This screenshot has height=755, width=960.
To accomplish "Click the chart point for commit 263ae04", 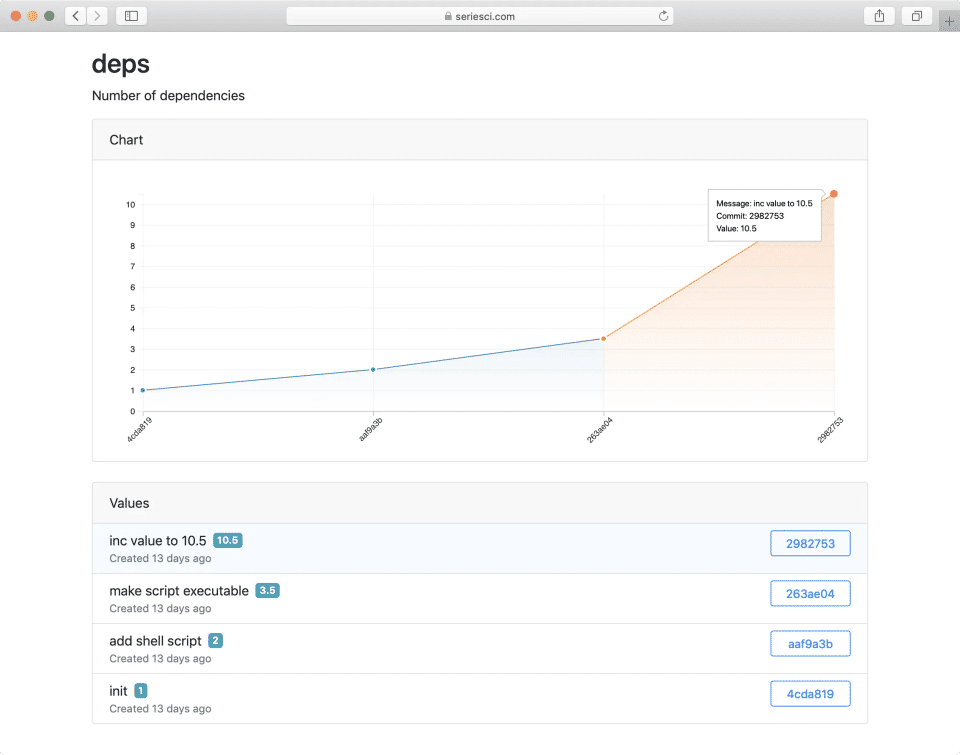I will coord(603,339).
